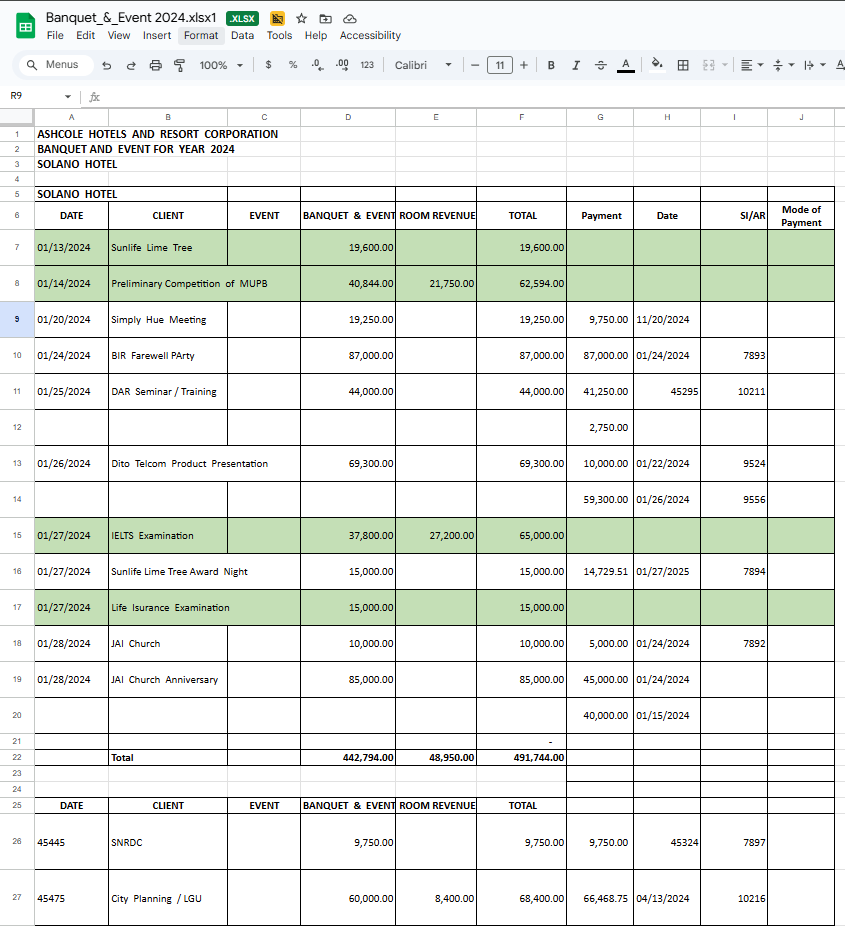Click the City Planning / LGU cell

[168, 898]
